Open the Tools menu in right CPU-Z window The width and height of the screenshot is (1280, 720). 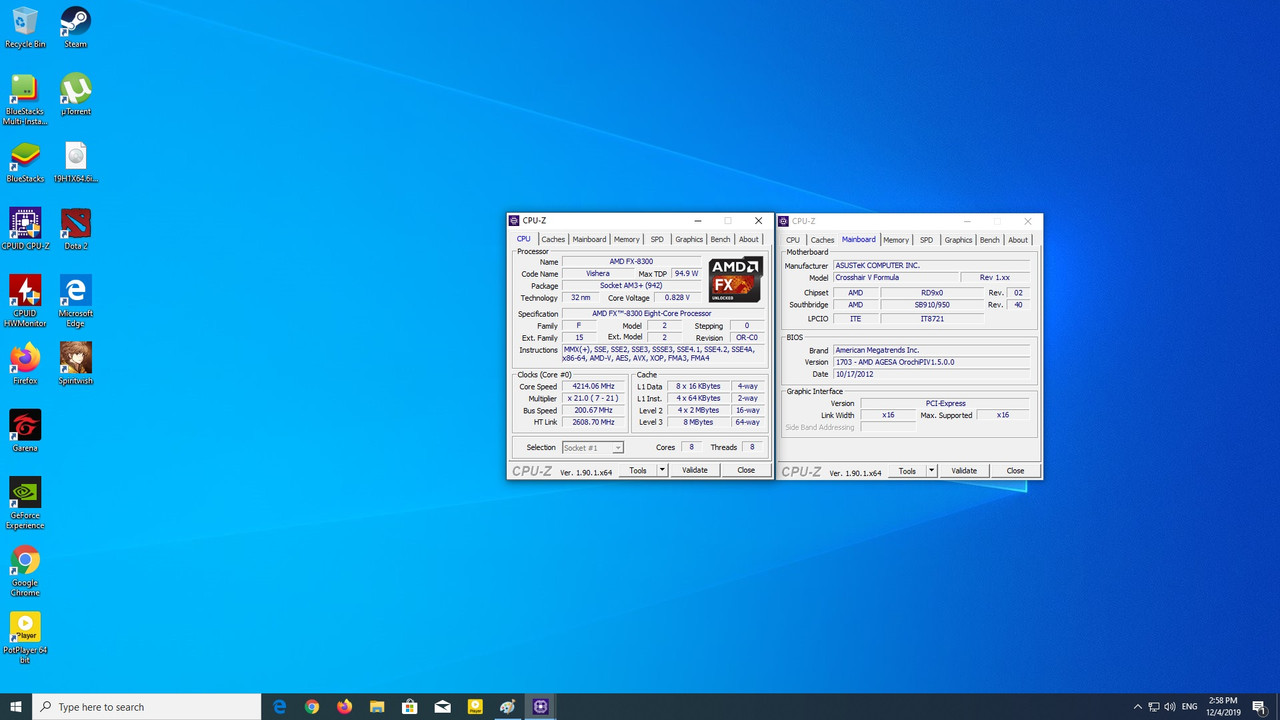pos(908,470)
